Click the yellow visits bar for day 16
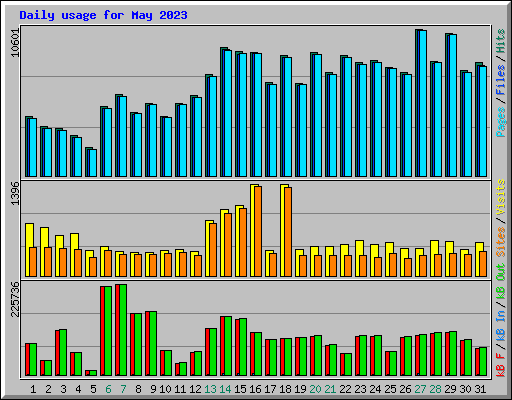The image size is (512, 400). coord(253,230)
